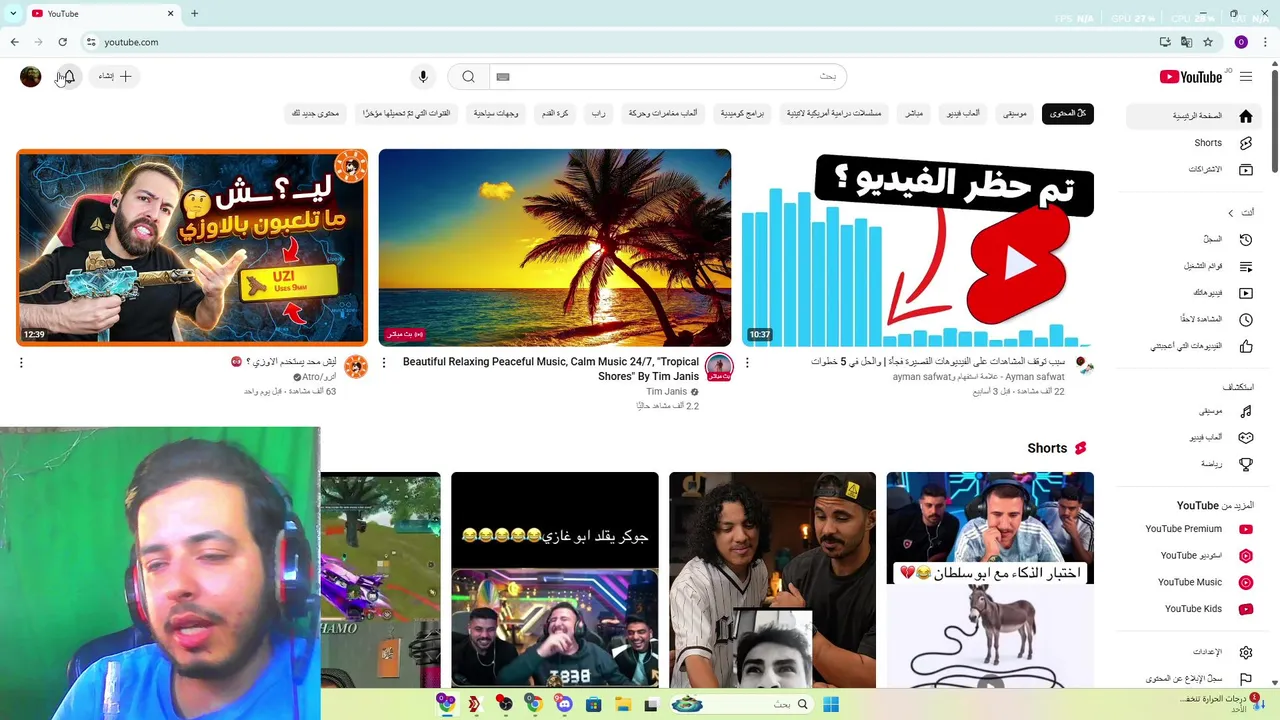Open a new Chrome tab
The height and width of the screenshot is (720, 1280).
coord(194,14)
